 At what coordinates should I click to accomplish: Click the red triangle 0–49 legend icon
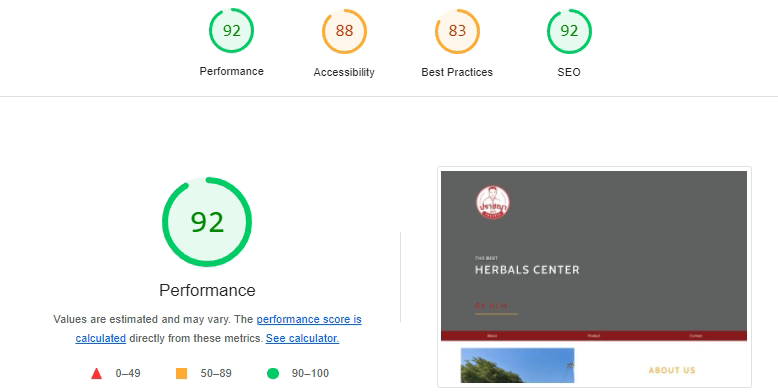pyautogui.click(x=96, y=374)
